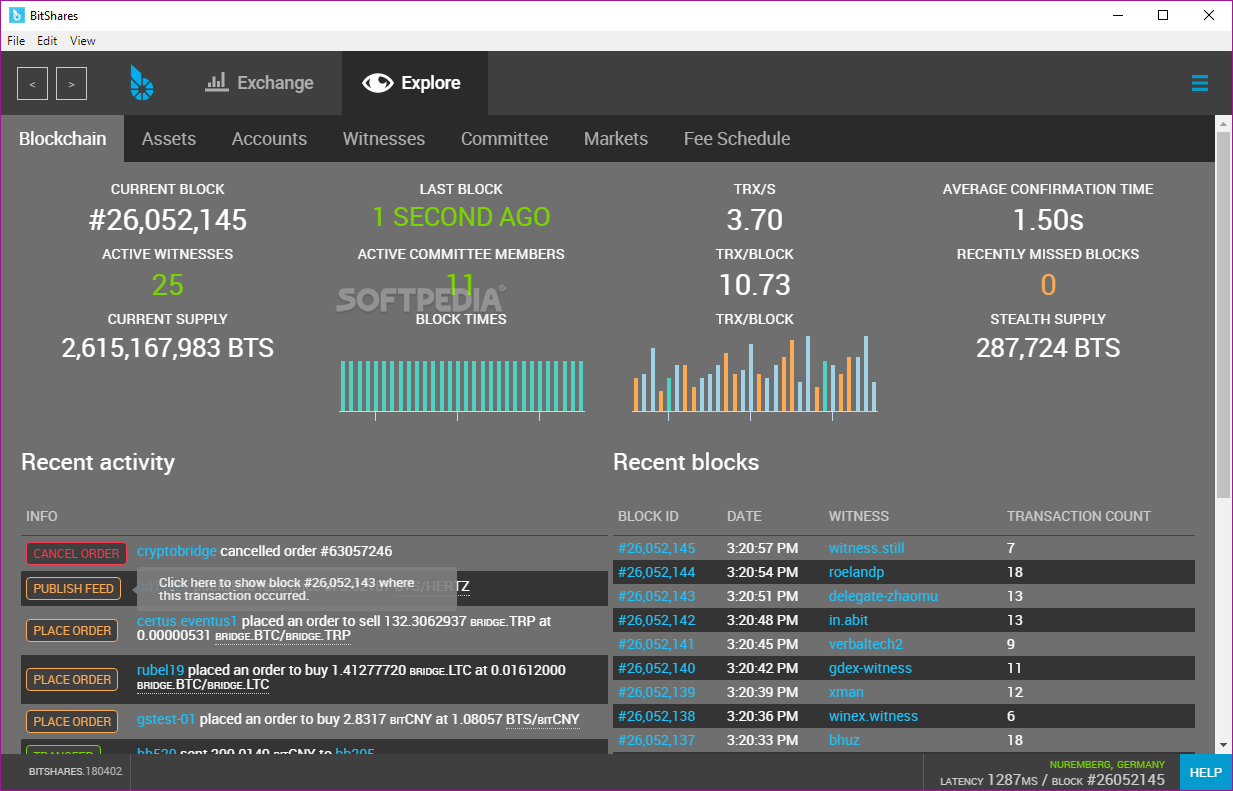Click the BLOCK ID column header
Screen dimensions: 1233x791
click(648, 516)
